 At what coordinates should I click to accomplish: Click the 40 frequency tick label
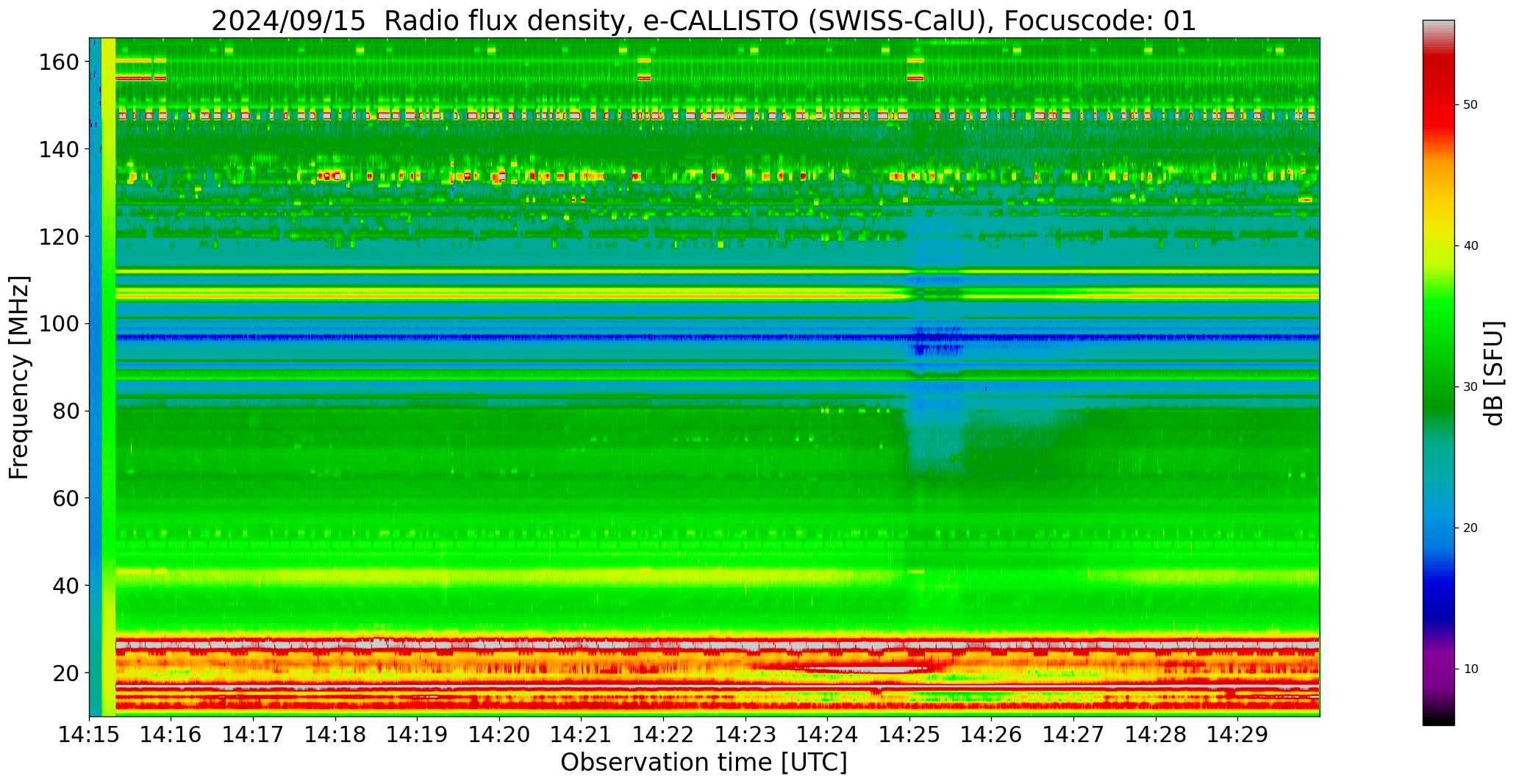(65, 585)
